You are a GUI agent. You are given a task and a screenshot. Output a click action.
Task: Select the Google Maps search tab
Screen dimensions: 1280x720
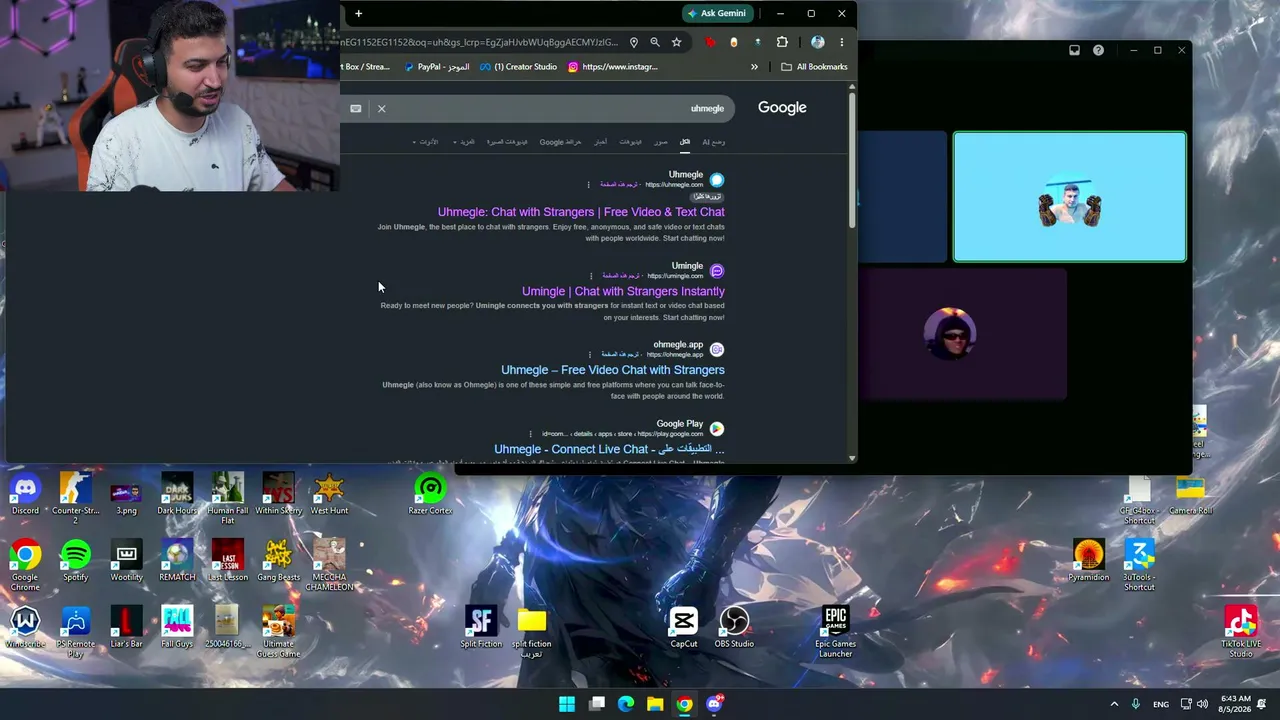[560, 142]
